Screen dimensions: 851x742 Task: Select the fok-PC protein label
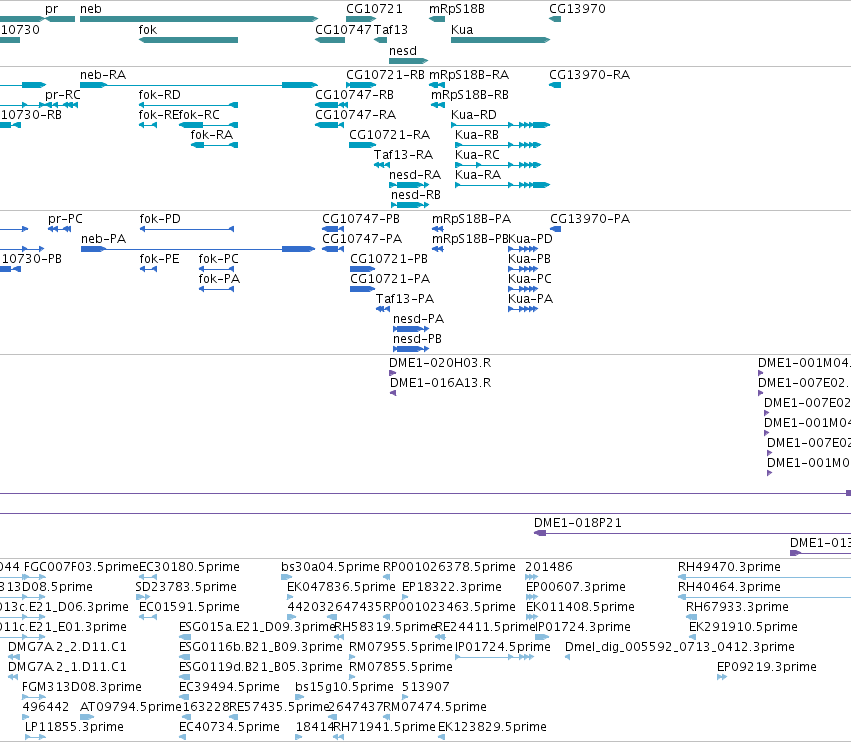(219, 259)
